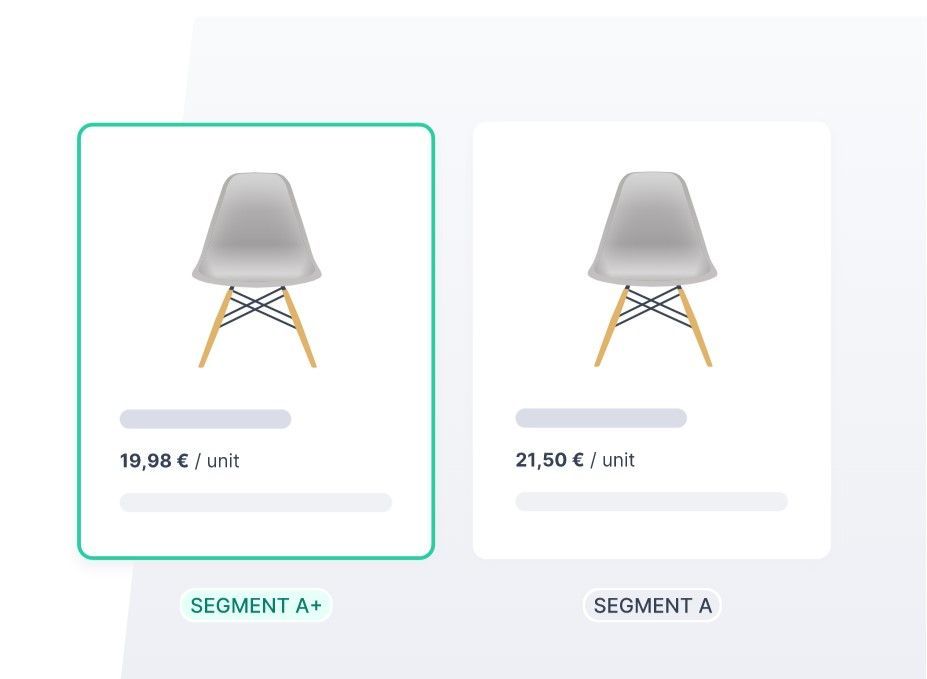Click the grey seat shell of Segment A+ chair
Screen dimensions: 927x679
[x=257, y=229]
